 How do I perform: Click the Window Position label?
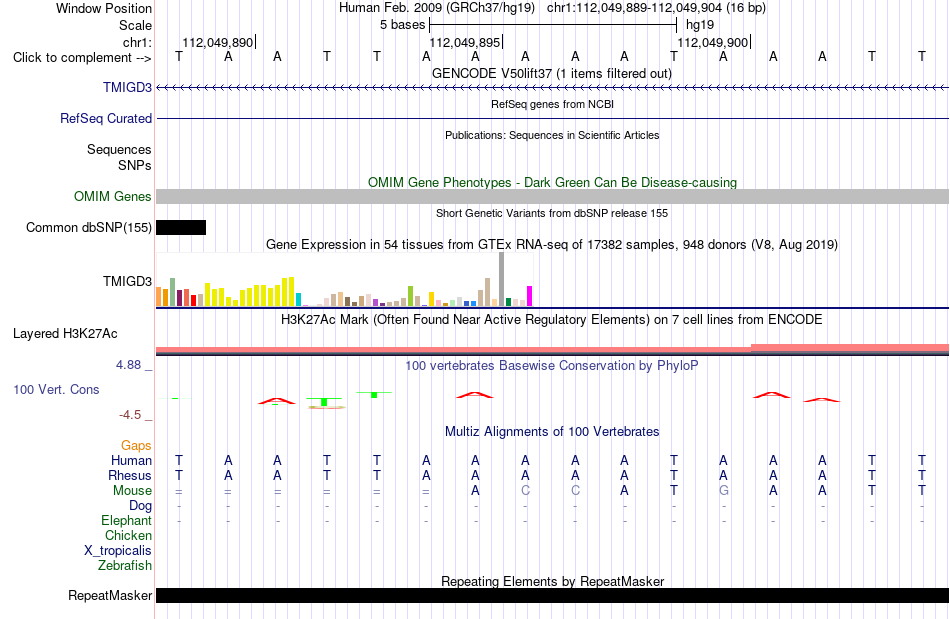click(104, 8)
